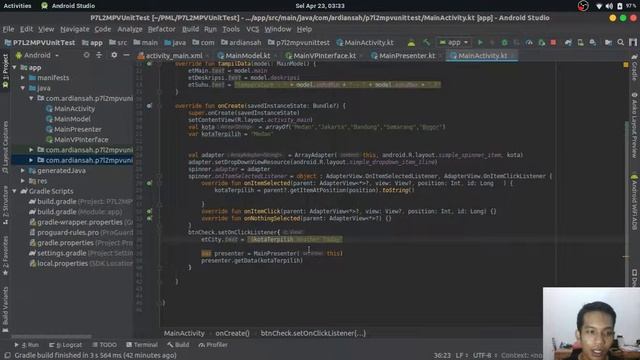Open Project panel settings gear

tap(114, 55)
